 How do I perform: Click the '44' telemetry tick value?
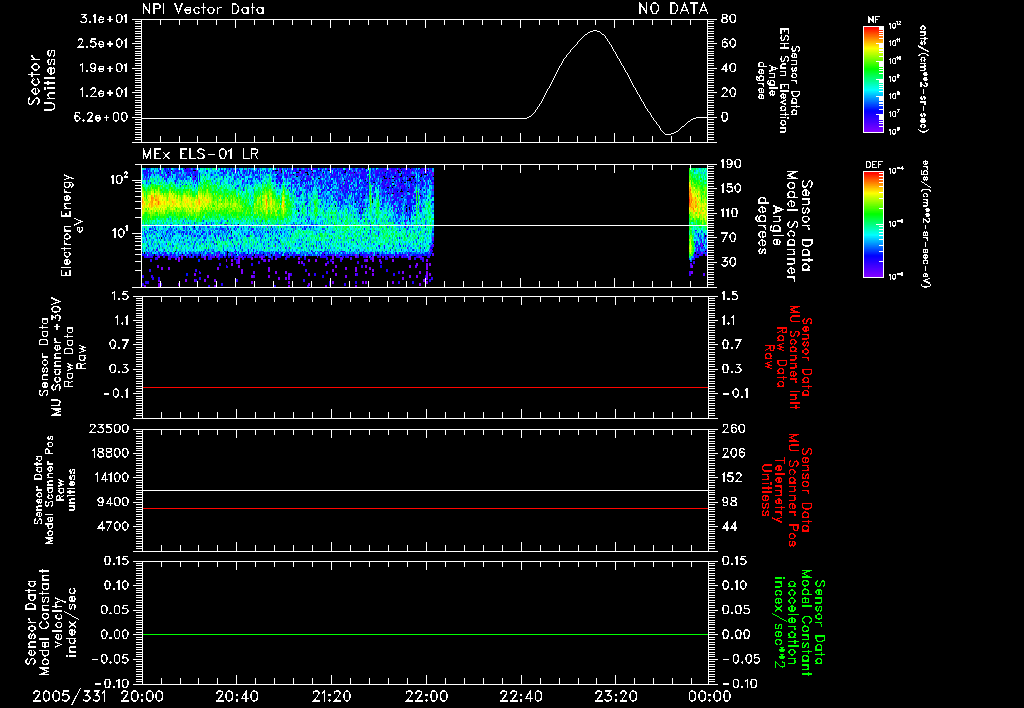pos(729,526)
